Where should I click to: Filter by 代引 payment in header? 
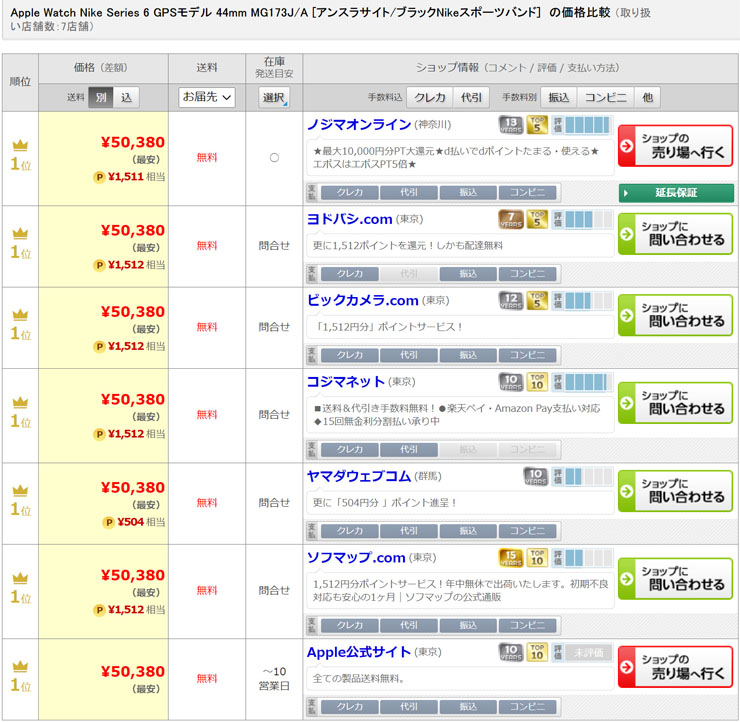coord(471,98)
